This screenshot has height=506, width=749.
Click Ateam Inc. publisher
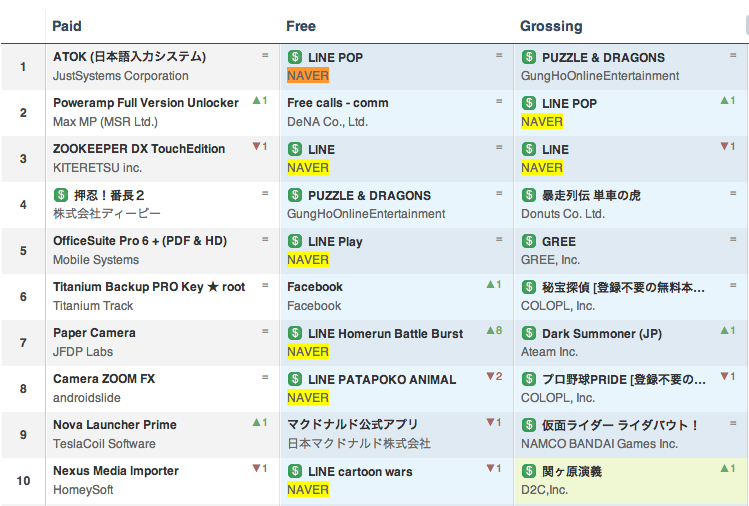tap(549, 352)
